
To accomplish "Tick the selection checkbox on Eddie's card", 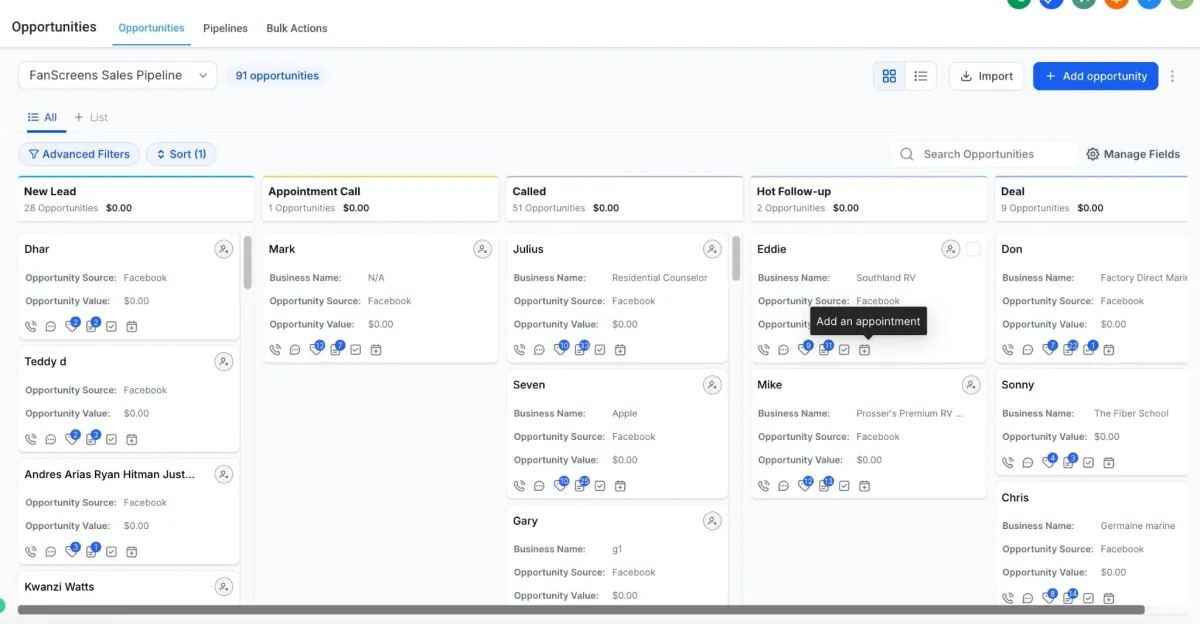I will tap(973, 249).
